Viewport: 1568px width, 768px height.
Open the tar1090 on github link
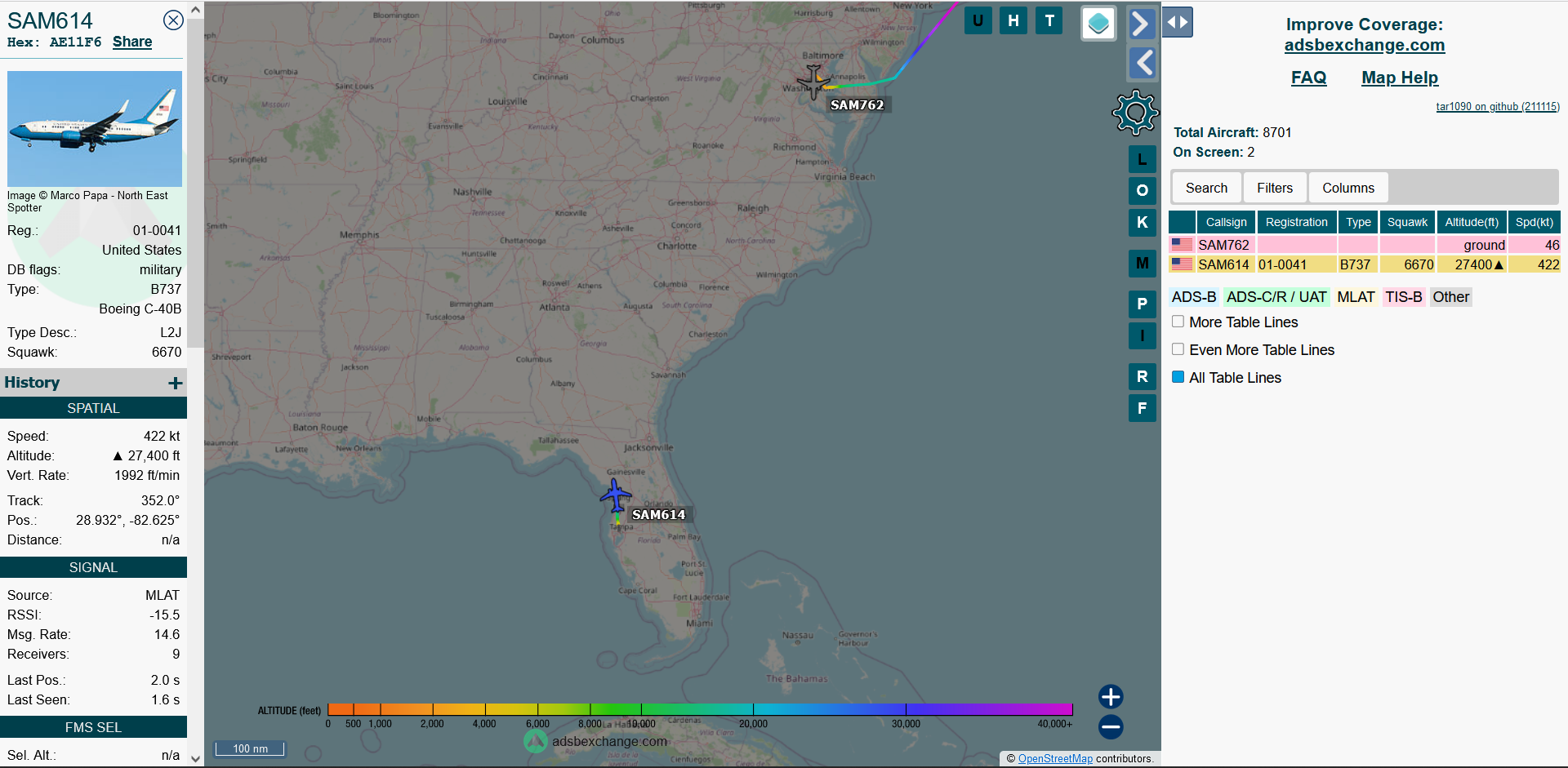pyautogui.click(x=1498, y=107)
